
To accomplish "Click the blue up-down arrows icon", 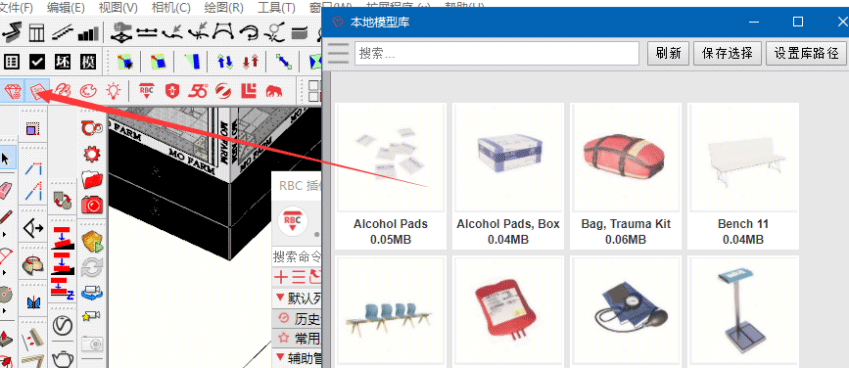I will coord(225,62).
